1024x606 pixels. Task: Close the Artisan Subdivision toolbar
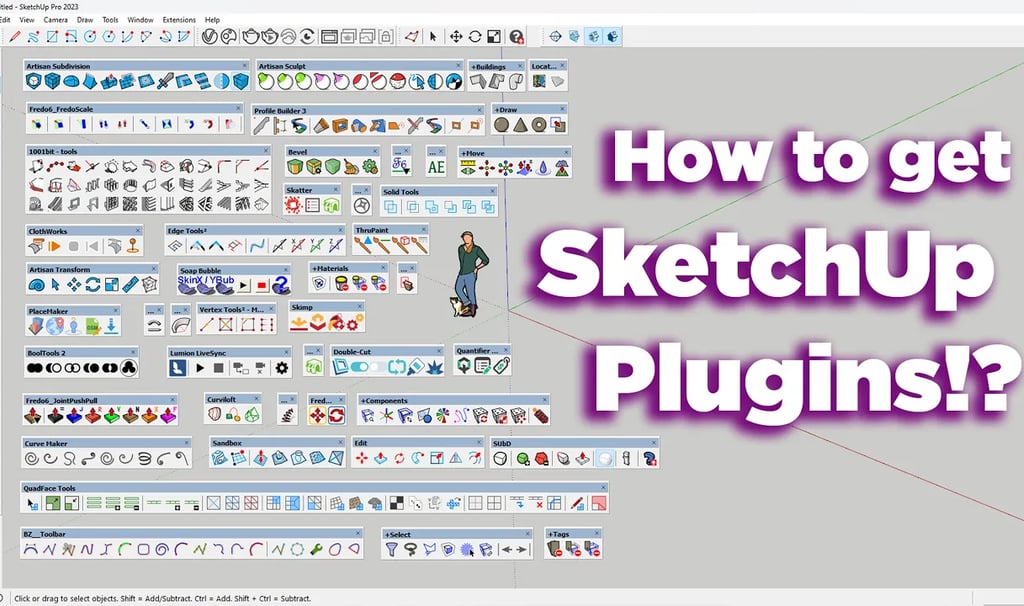pos(245,66)
